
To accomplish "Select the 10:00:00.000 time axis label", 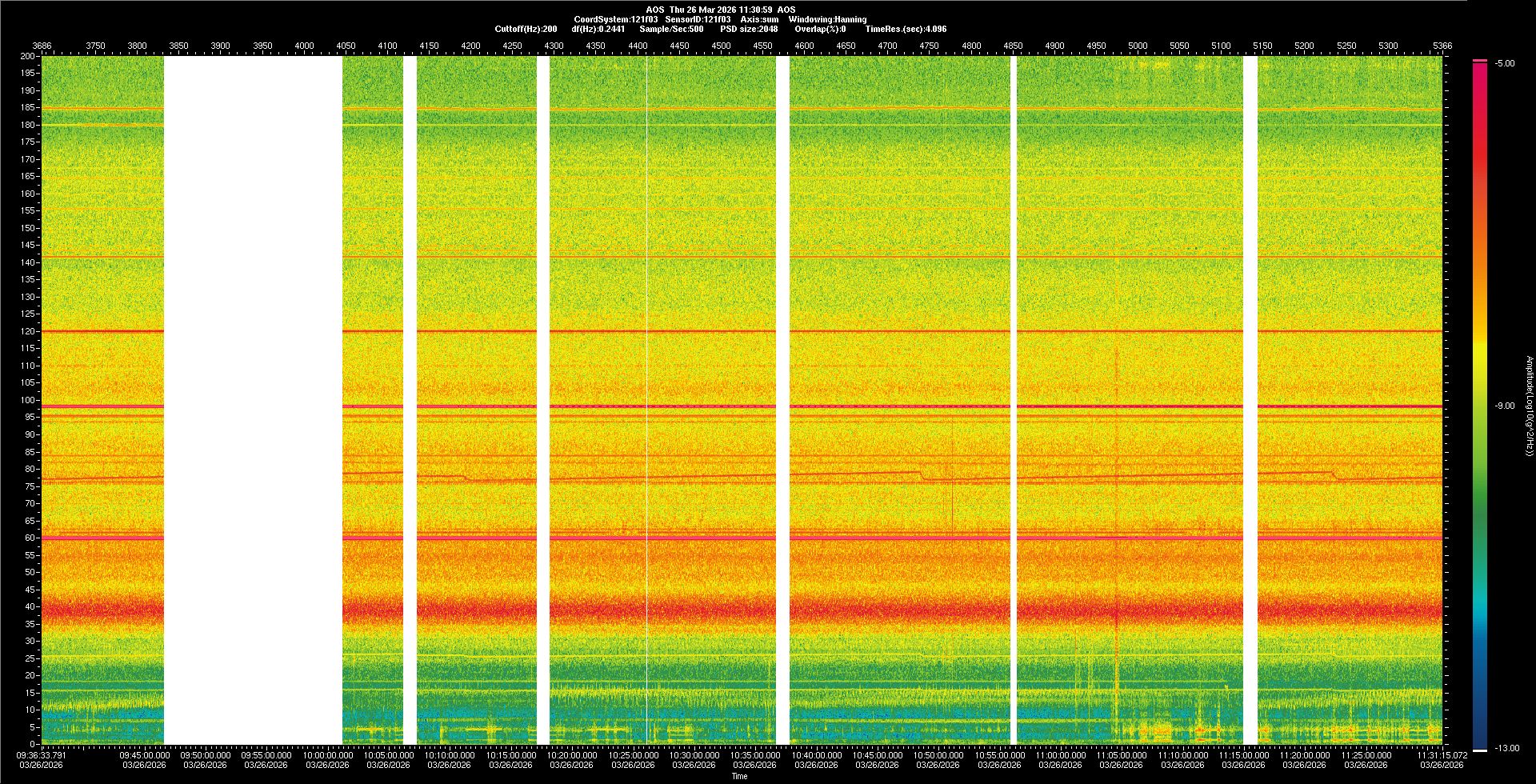I will coord(328,754).
